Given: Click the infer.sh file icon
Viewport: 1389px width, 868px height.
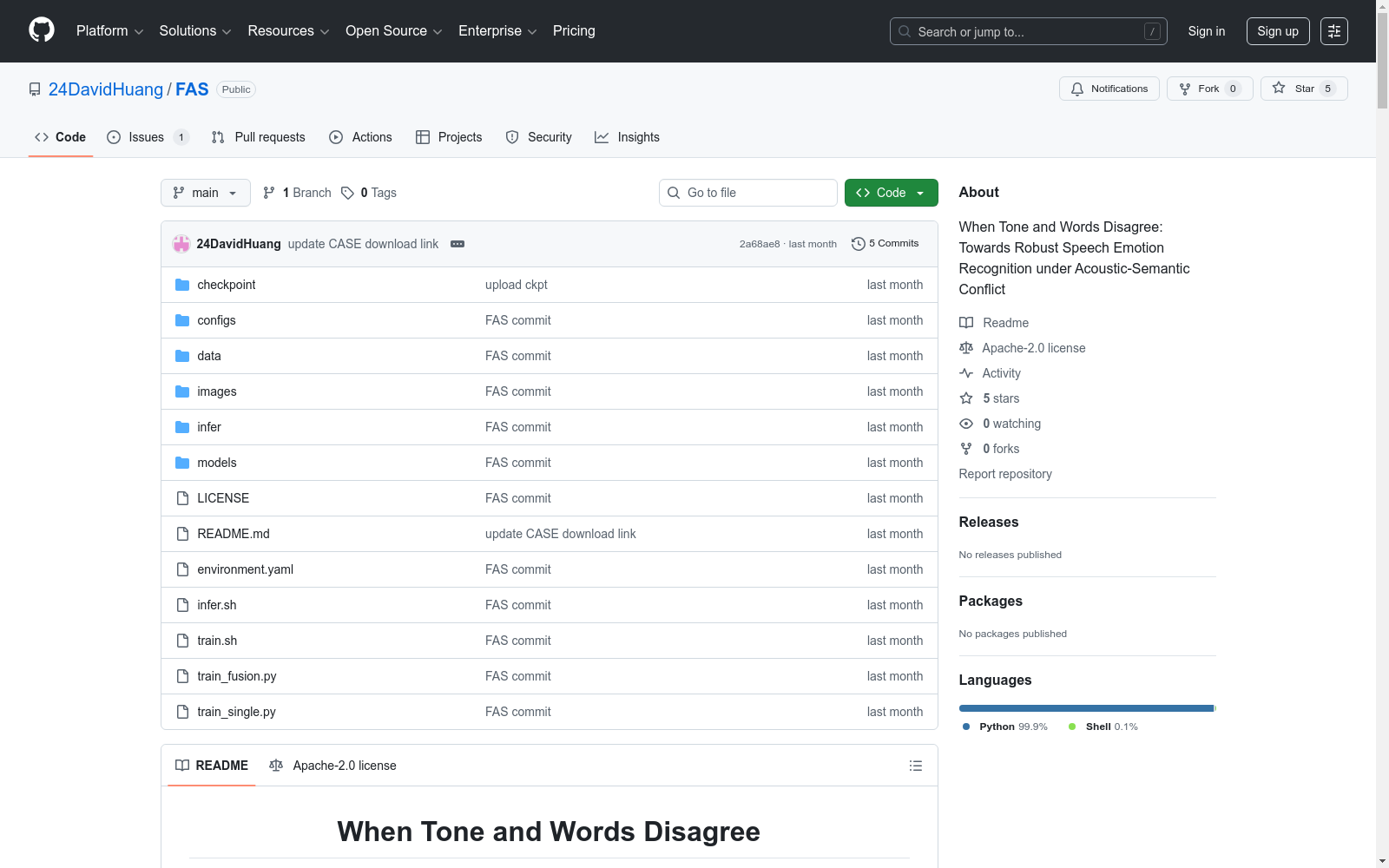Looking at the screenshot, I should pos(182,605).
